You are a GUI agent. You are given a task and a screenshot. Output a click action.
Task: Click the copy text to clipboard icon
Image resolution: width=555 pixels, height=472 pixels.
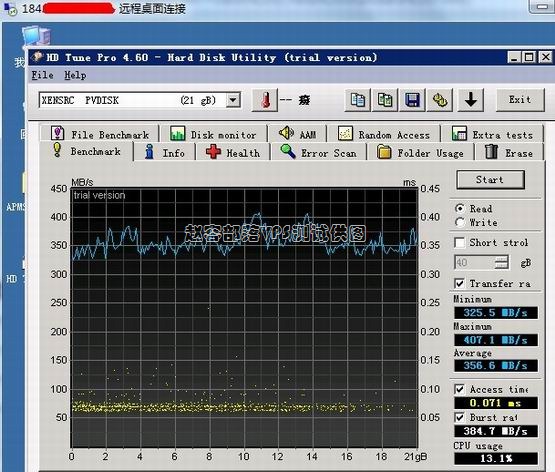[357, 100]
